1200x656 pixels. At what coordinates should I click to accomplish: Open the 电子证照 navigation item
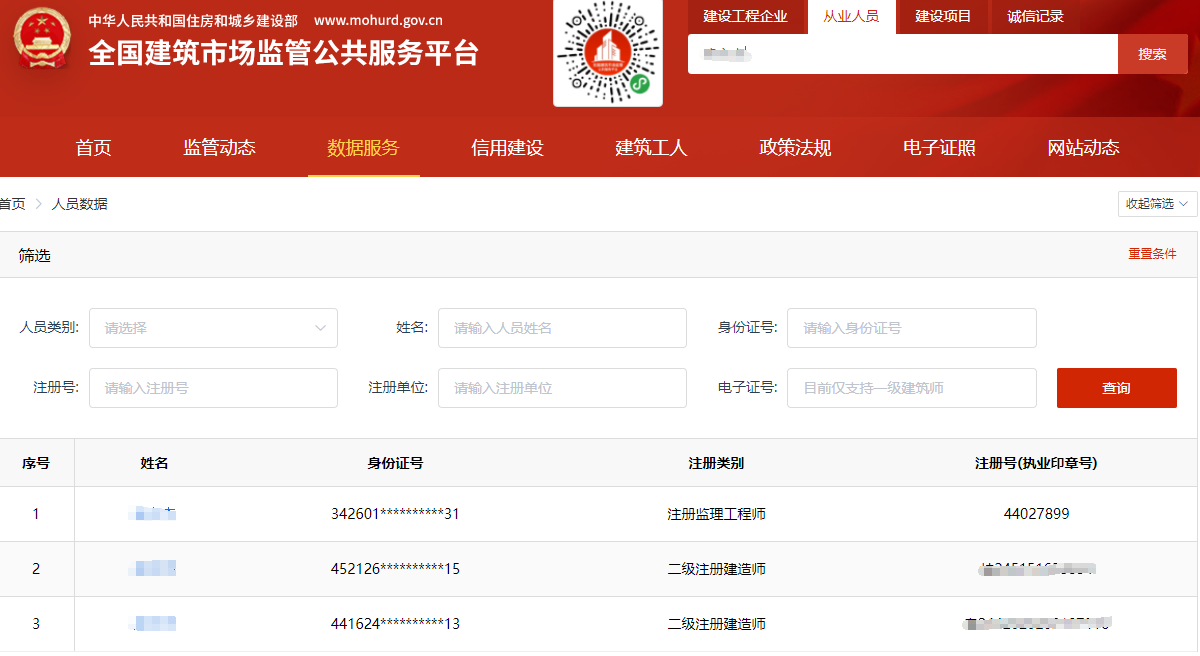(939, 148)
